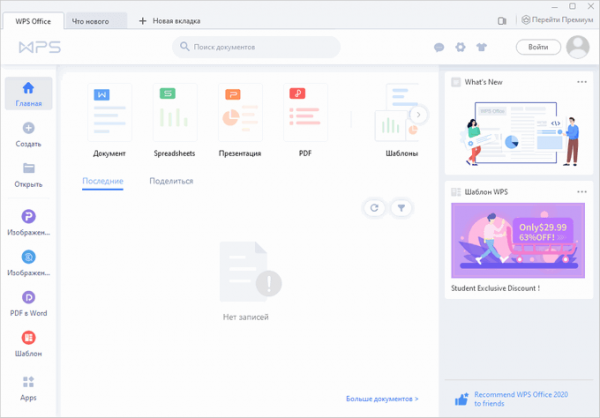
Task: Open Шаблон WPS panel three-dots menu
Action: (x=582, y=192)
